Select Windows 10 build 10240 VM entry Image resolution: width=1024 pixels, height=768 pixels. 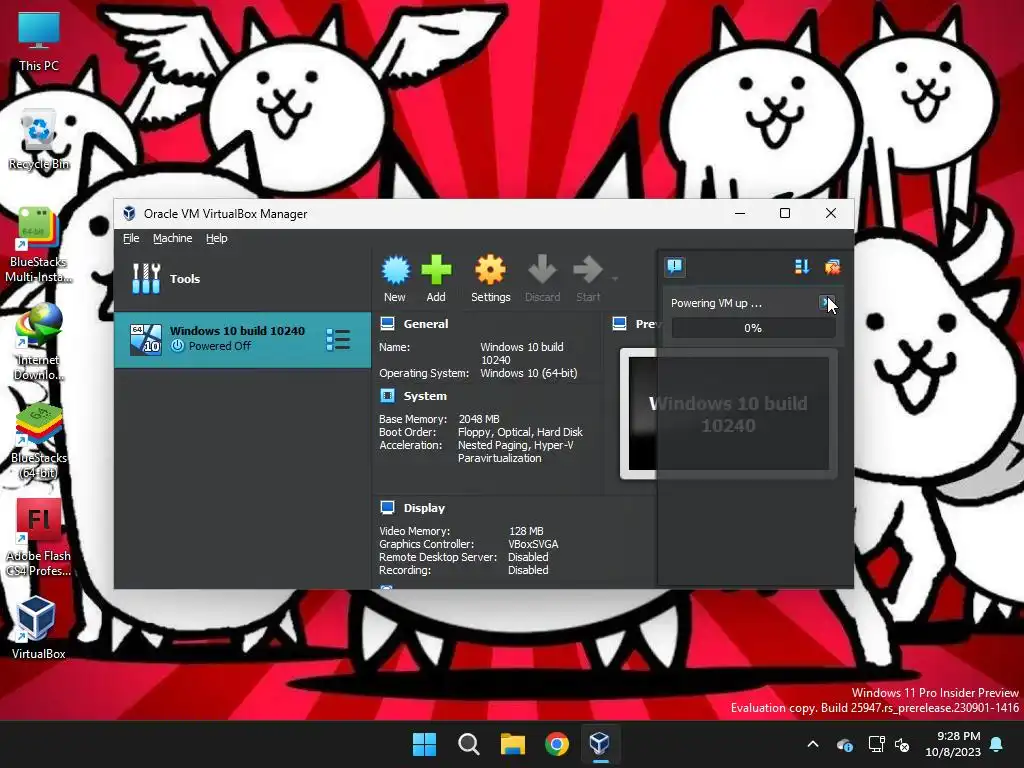coord(242,339)
